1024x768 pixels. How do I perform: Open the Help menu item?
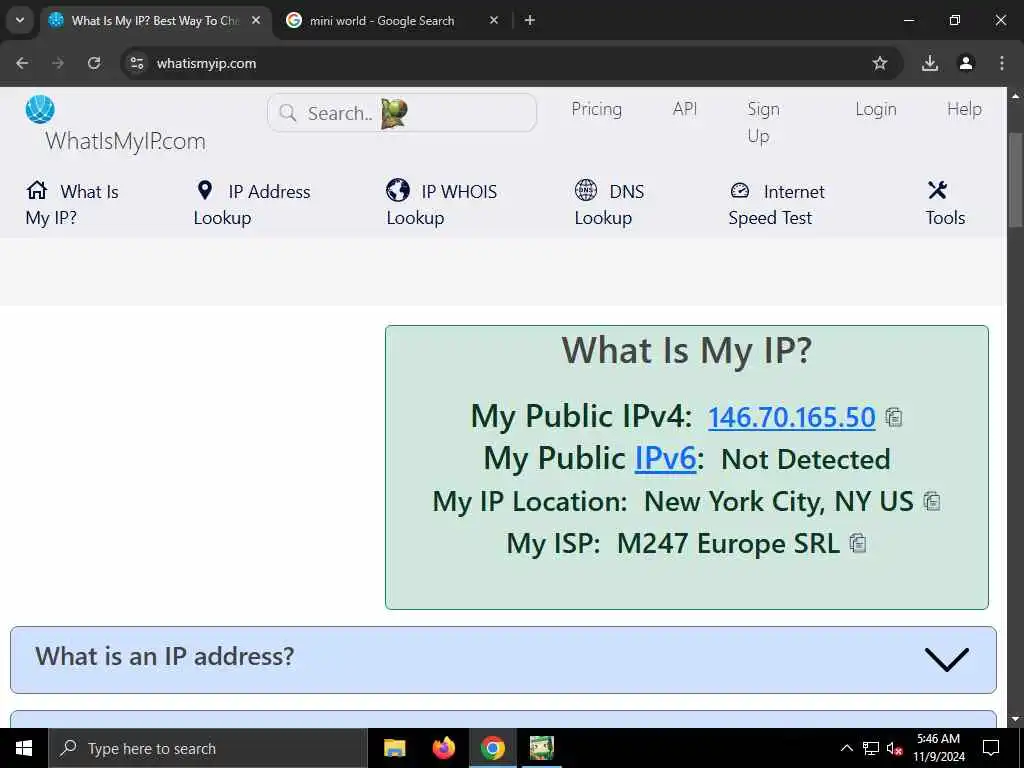pyautogui.click(x=964, y=109)
